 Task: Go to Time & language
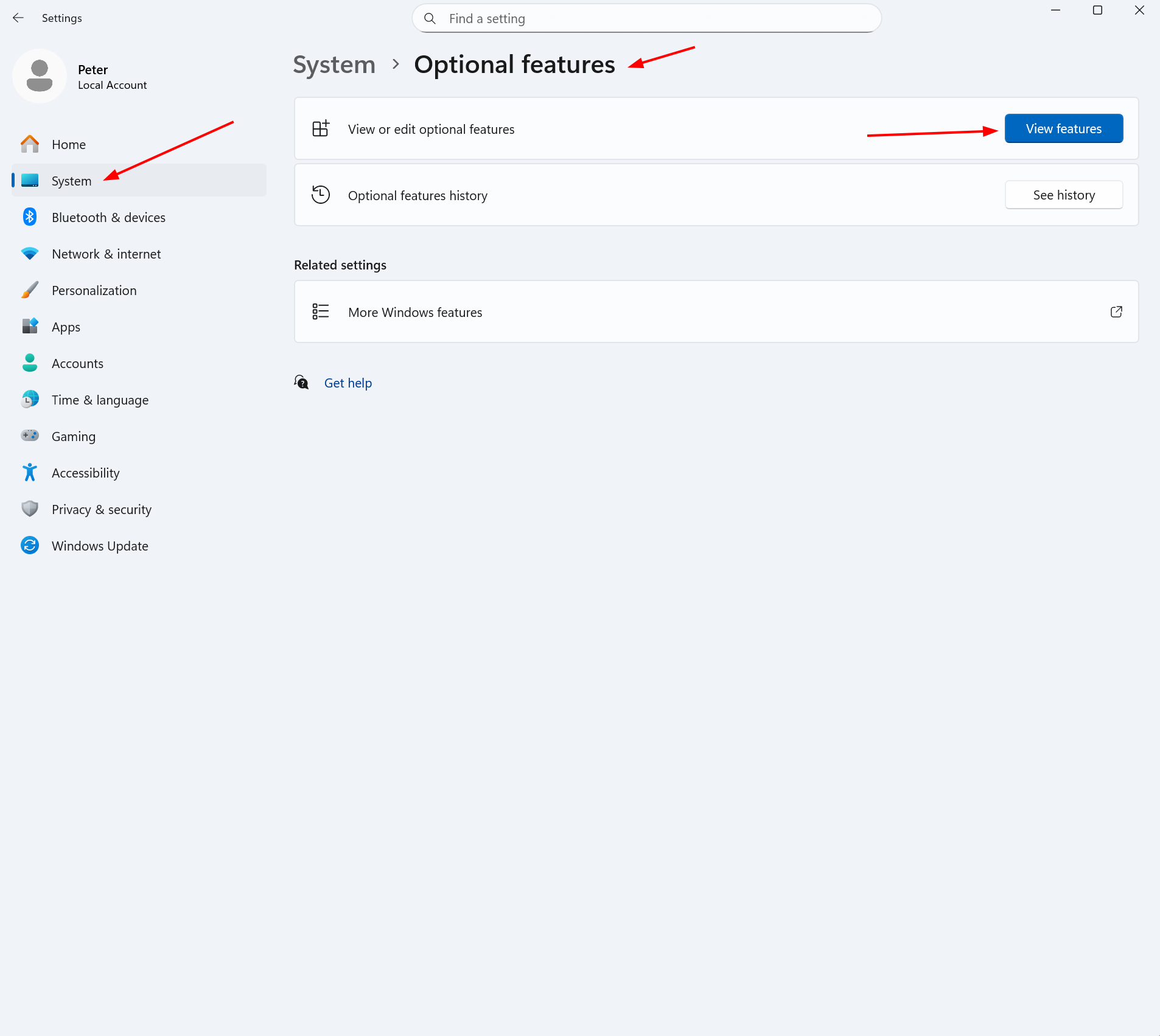point(139,400)
